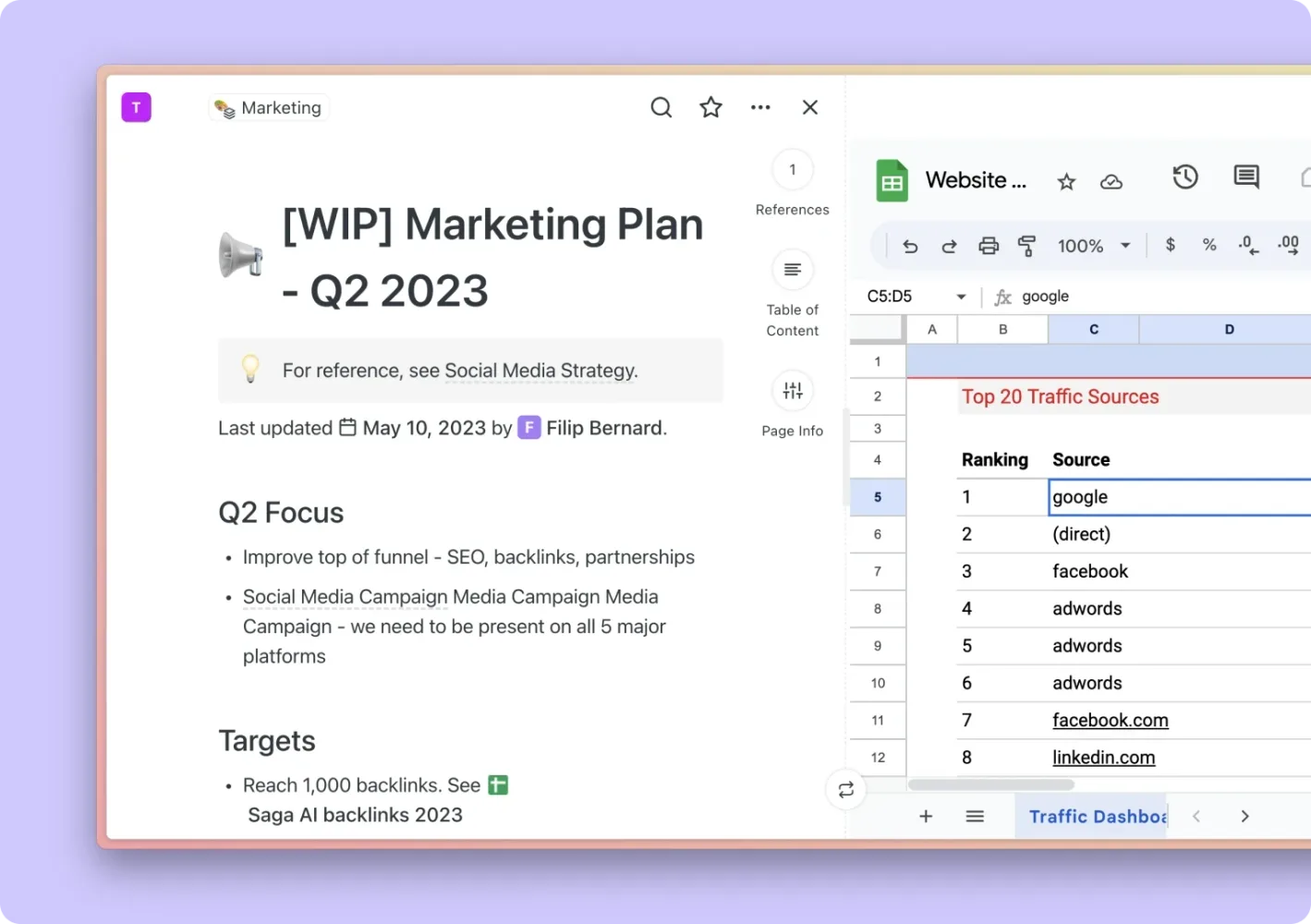Image resolution: width=1311 pixels, height=924 pixels.
Task: Decrease decimal places
Action: pos(1248,246)
